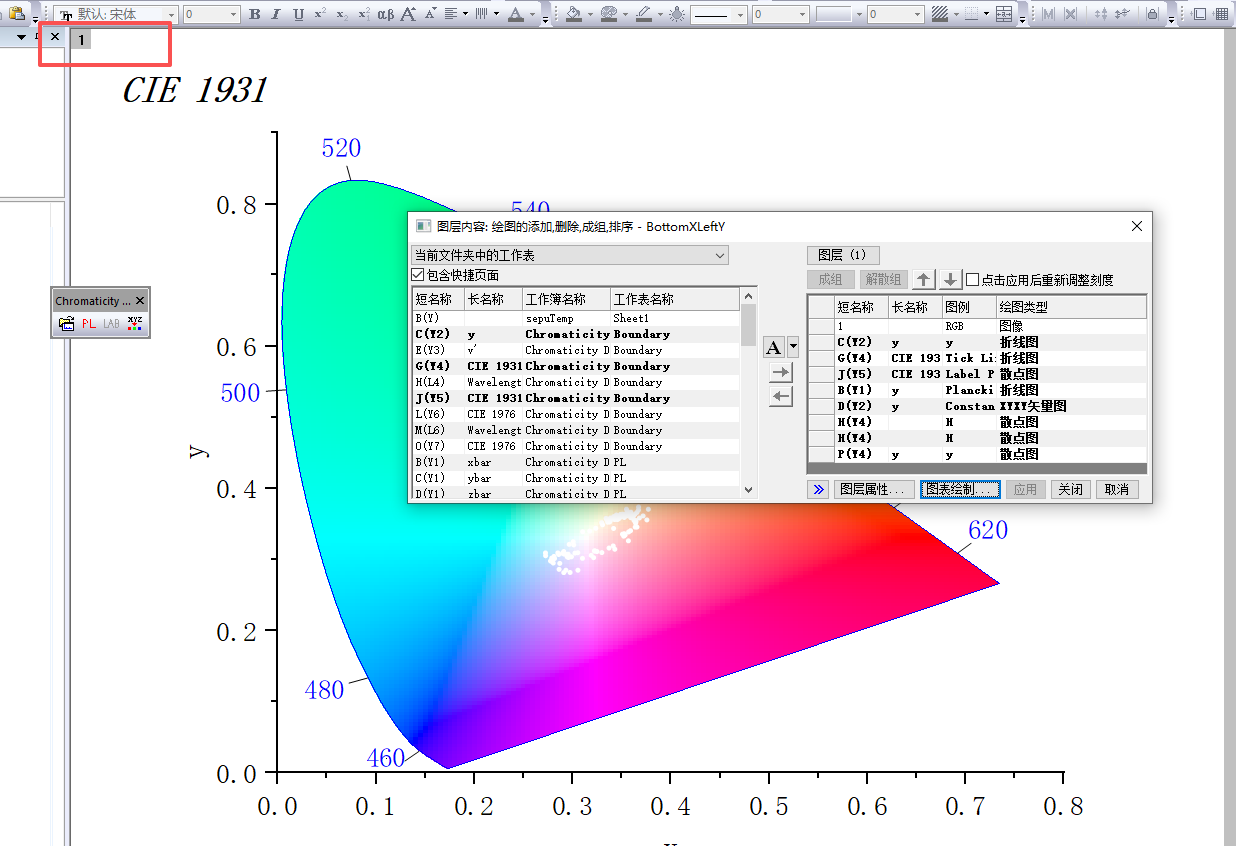The width and height of the screenshot is (1236, 846).
Task: Click the 图层 (1) selector
Action: pyautogui.click(x=843, y=255)
